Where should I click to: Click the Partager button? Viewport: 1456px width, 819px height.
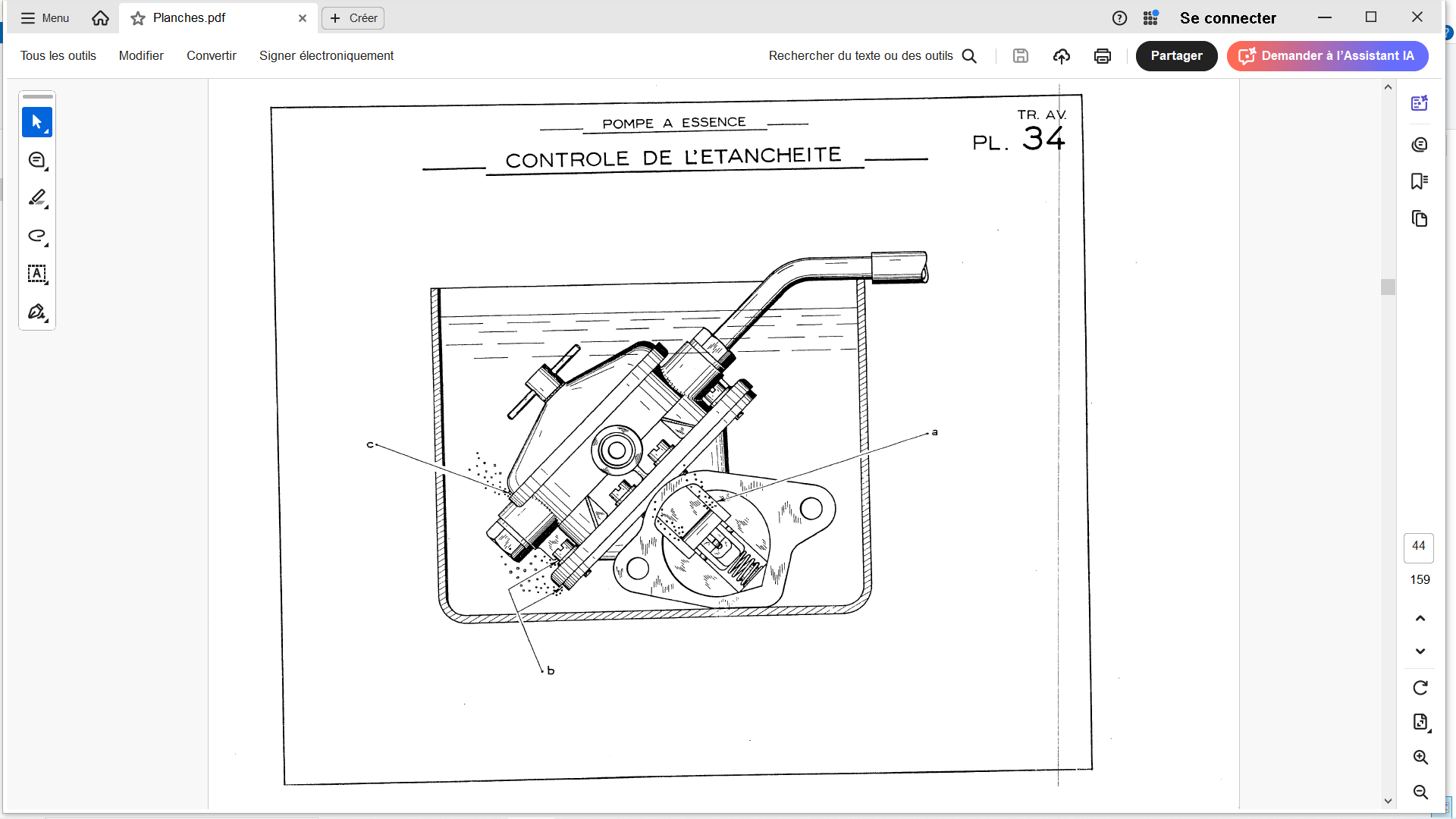[1175, 56]
